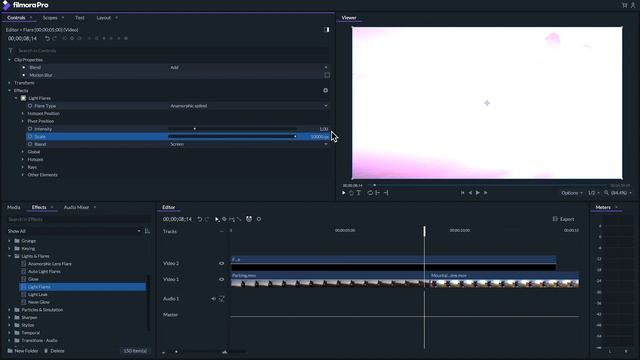The height and width of the screenshot is (360, 640).
Task: Click the circle icon in Editor toolbar
Action: tap(259, 219)
